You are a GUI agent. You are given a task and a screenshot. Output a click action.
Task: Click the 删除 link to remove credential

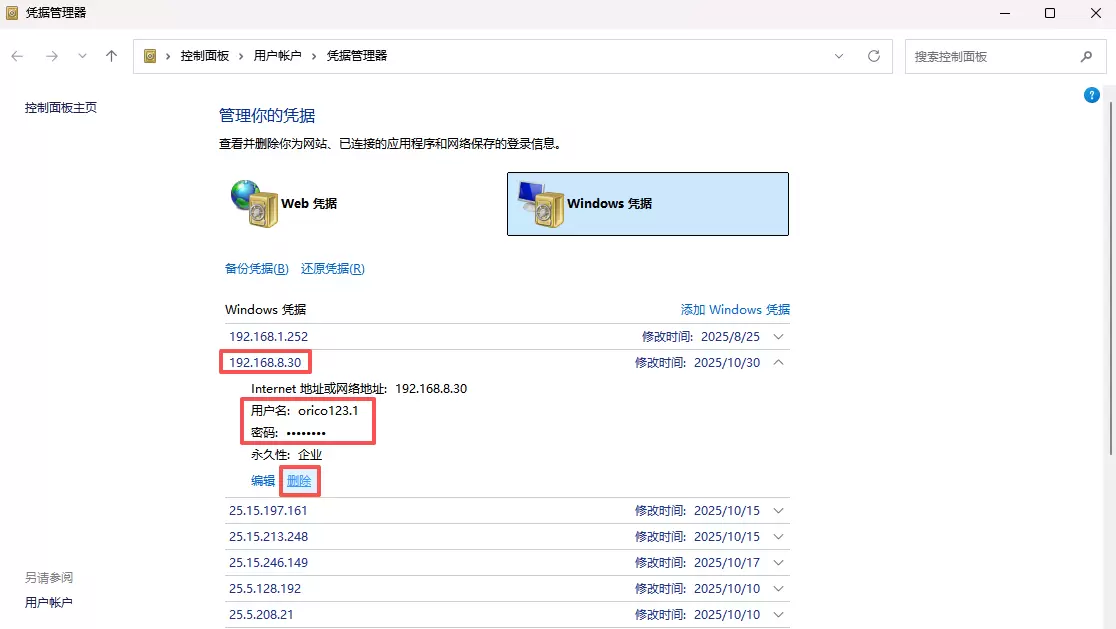[299, 481]
